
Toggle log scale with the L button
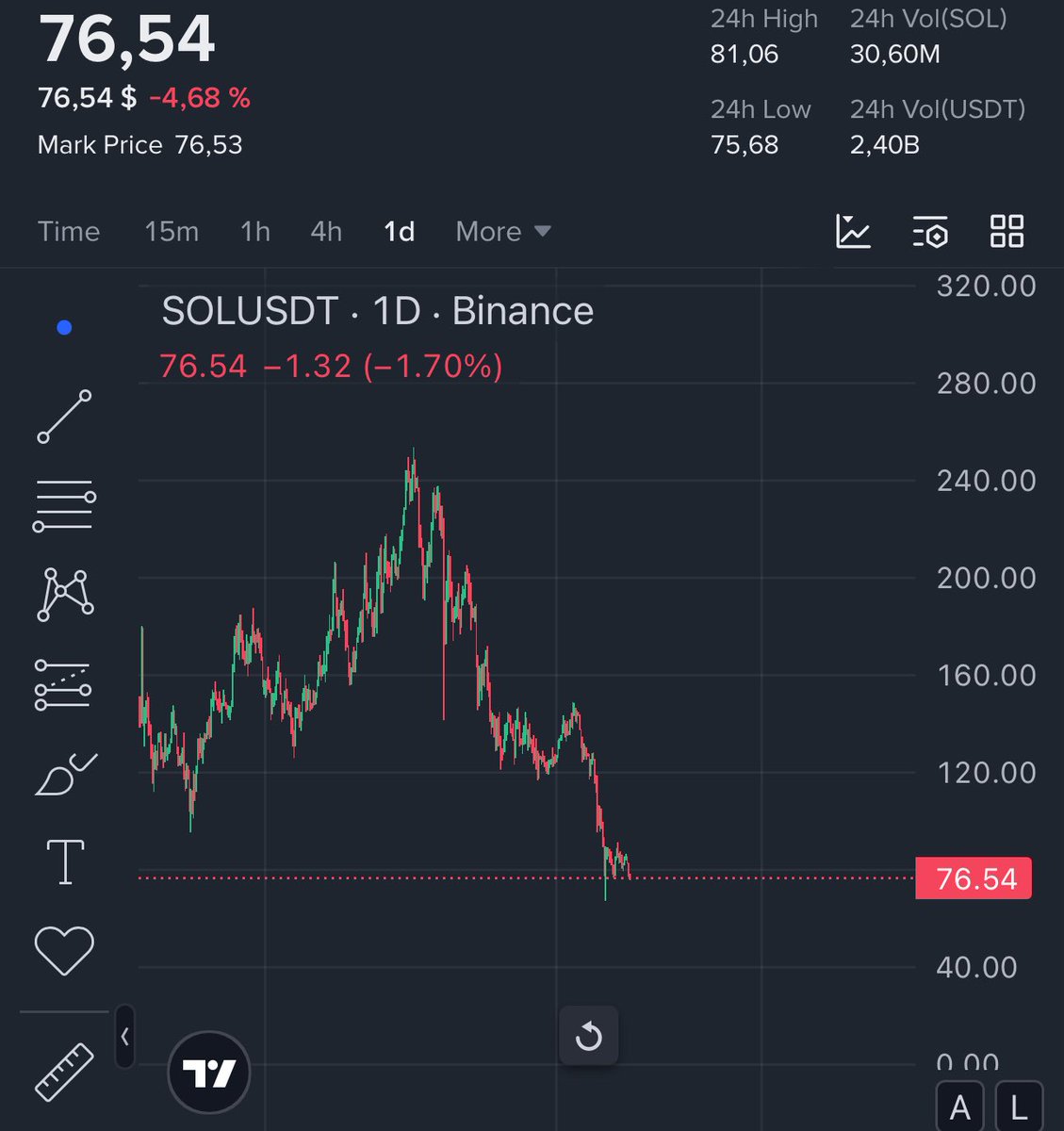coord(1019,1107)
